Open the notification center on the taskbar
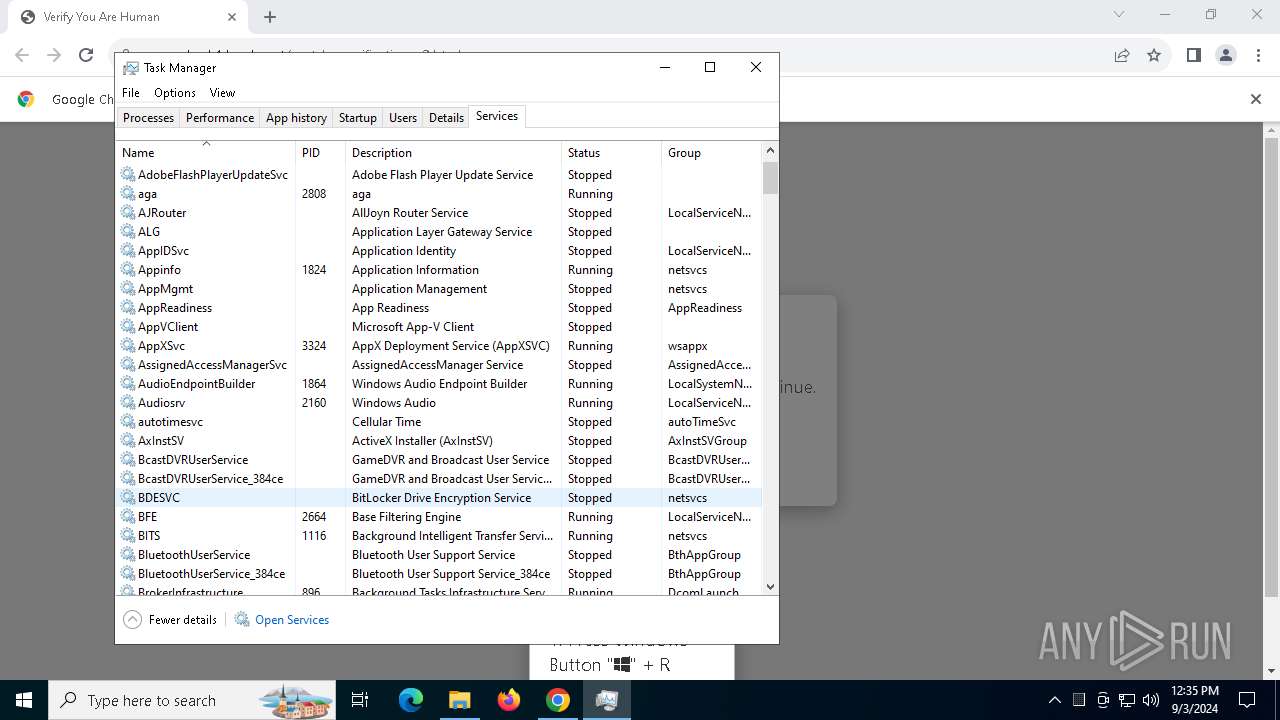The image size is (1280, 720). [1247, 700]
